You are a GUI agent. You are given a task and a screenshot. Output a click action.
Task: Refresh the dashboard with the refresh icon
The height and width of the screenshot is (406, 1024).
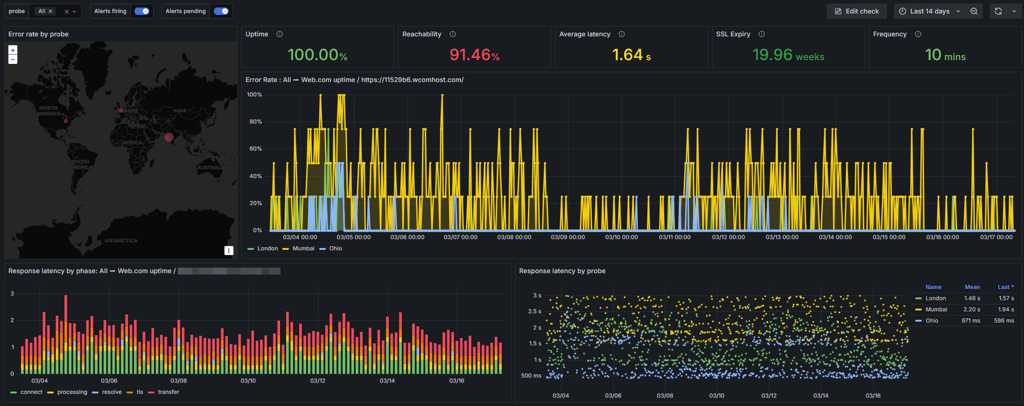click(997, 11)
